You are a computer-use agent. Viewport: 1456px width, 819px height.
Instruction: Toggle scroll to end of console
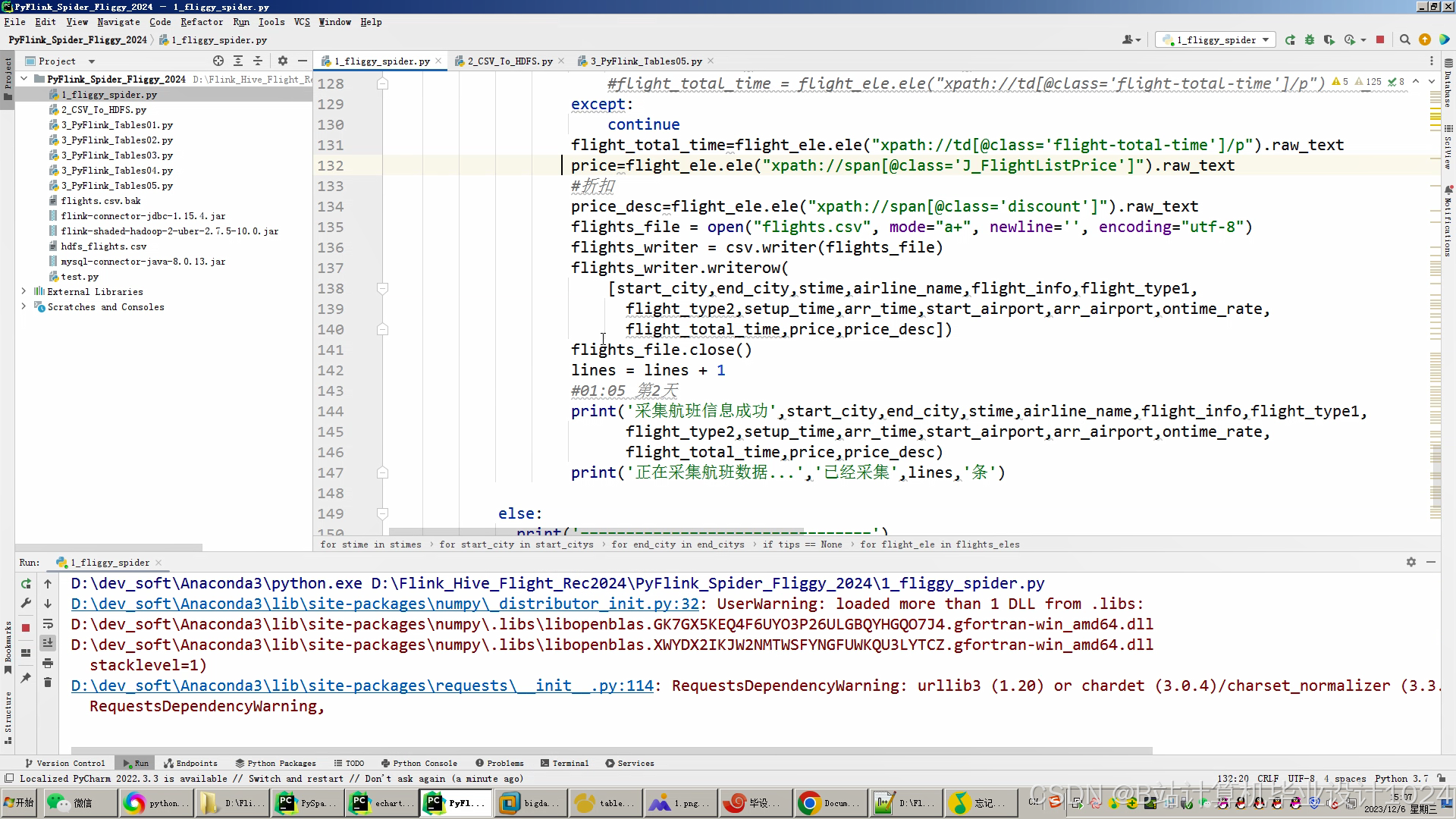48,643
